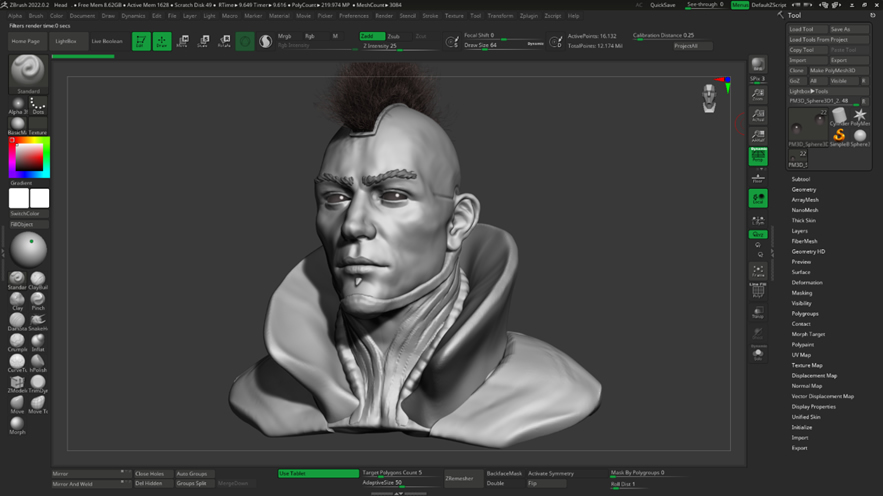The height and width of the screenshot is (496, 883).
Task: Open the Material menu
Action: click(x=279, y=16)
